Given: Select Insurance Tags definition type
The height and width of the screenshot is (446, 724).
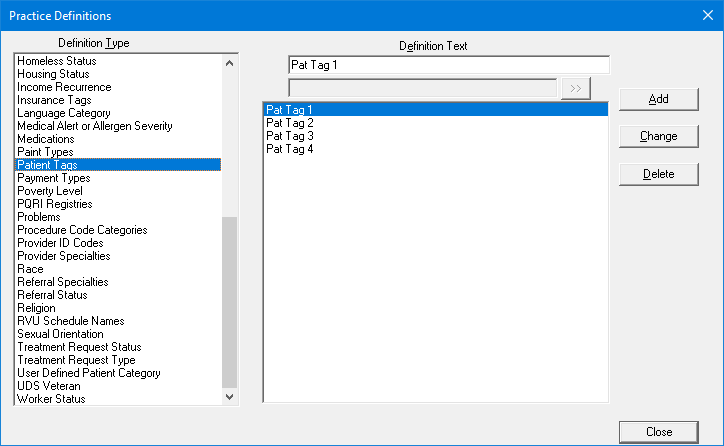Looking at the screenshot, I should [x=54, y=100].
